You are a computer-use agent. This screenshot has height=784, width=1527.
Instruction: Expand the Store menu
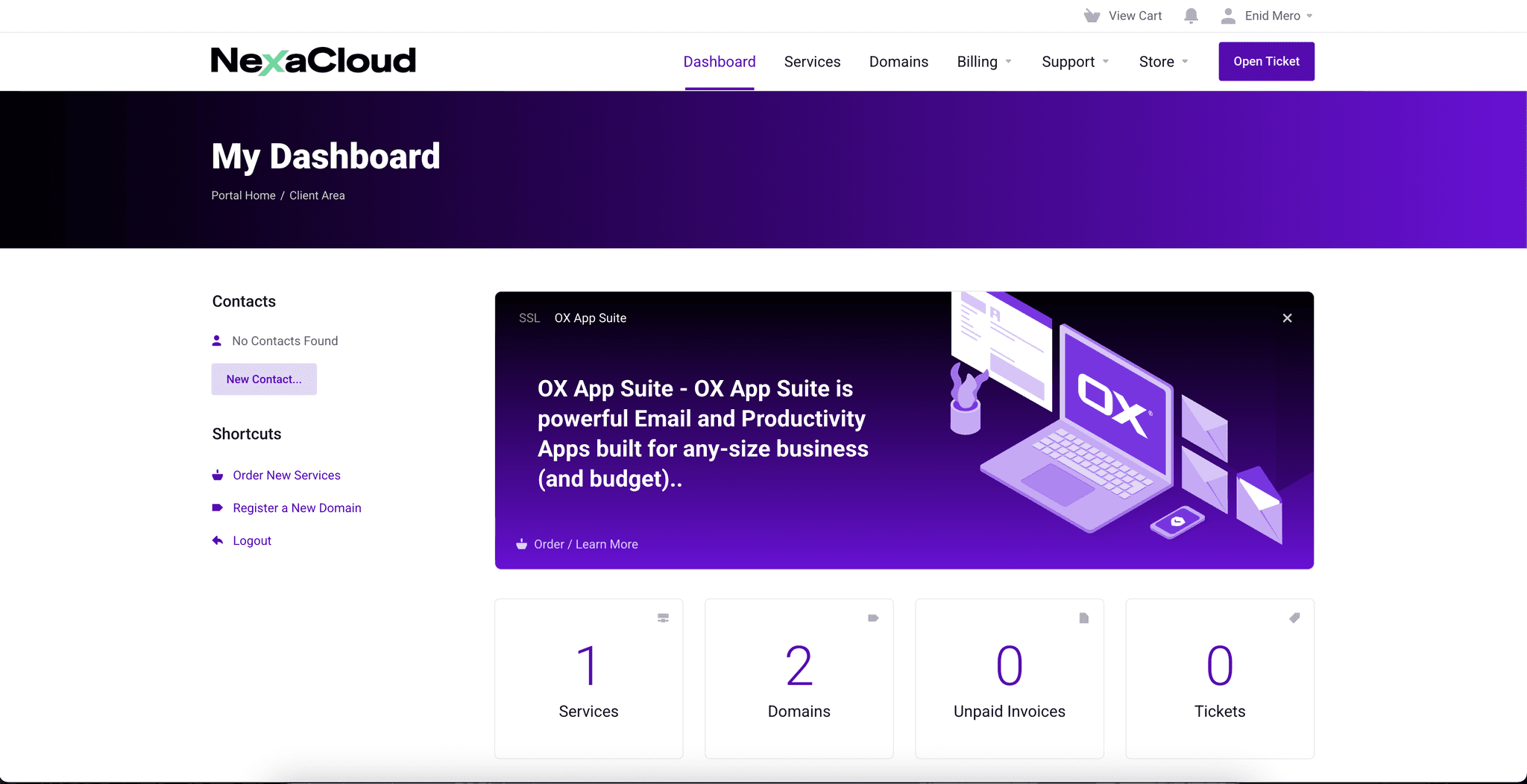click(1163, 62)
